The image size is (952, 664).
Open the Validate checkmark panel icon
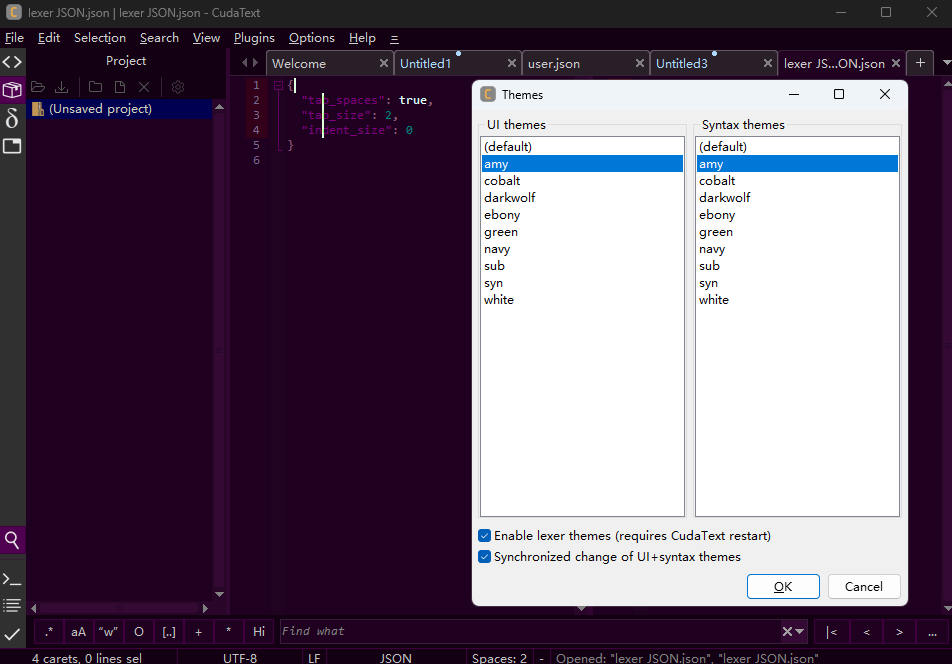point(12,634)
